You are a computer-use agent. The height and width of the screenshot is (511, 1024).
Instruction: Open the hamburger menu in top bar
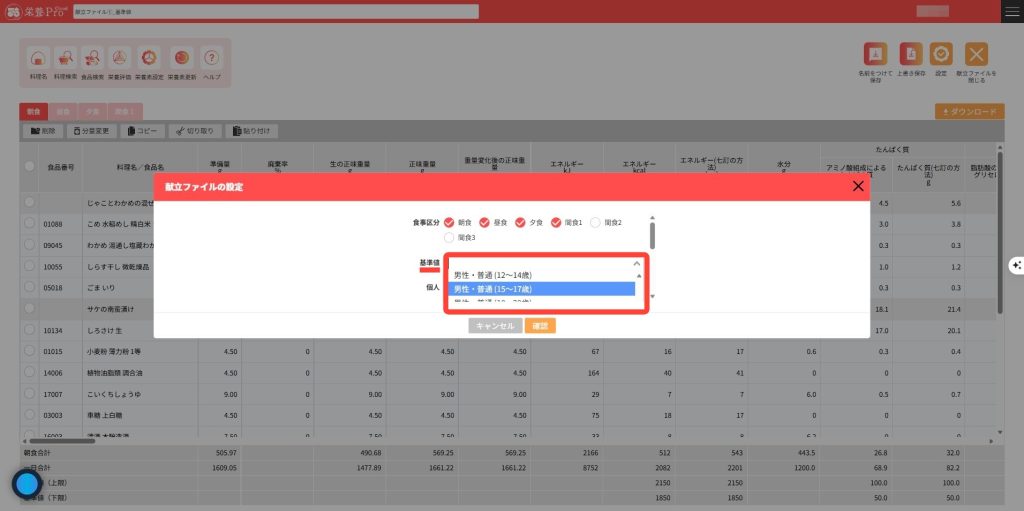click(1012, 10)
